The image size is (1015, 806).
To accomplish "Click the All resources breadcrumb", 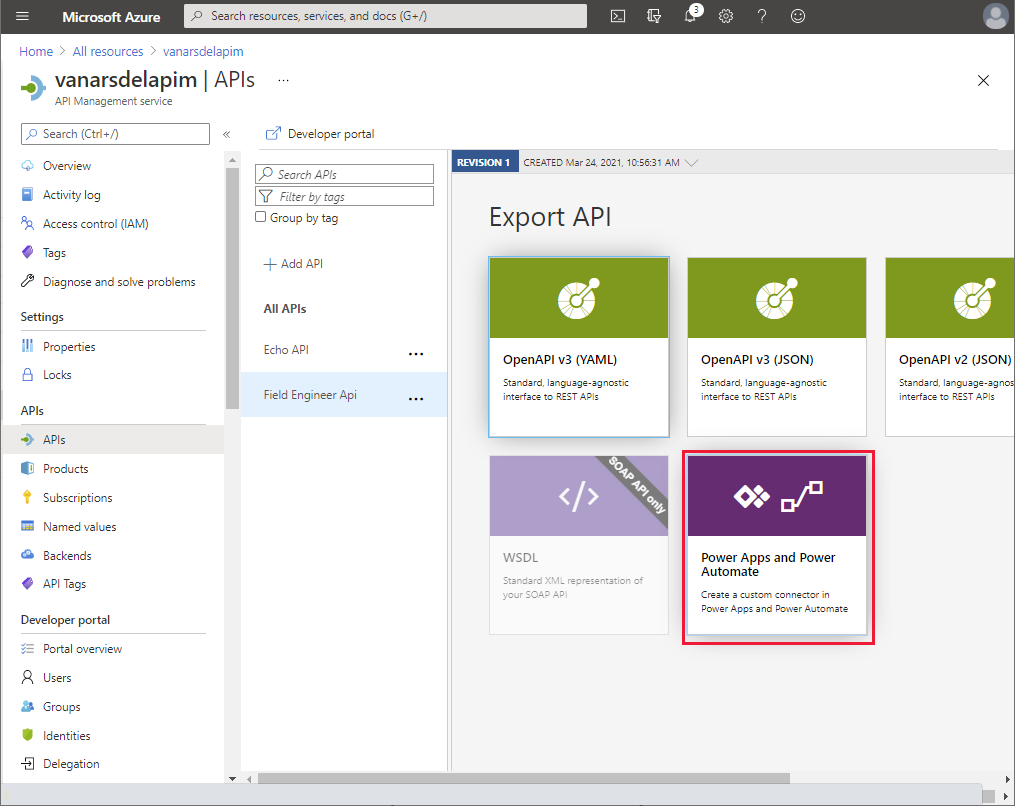I will pos(107,51).
